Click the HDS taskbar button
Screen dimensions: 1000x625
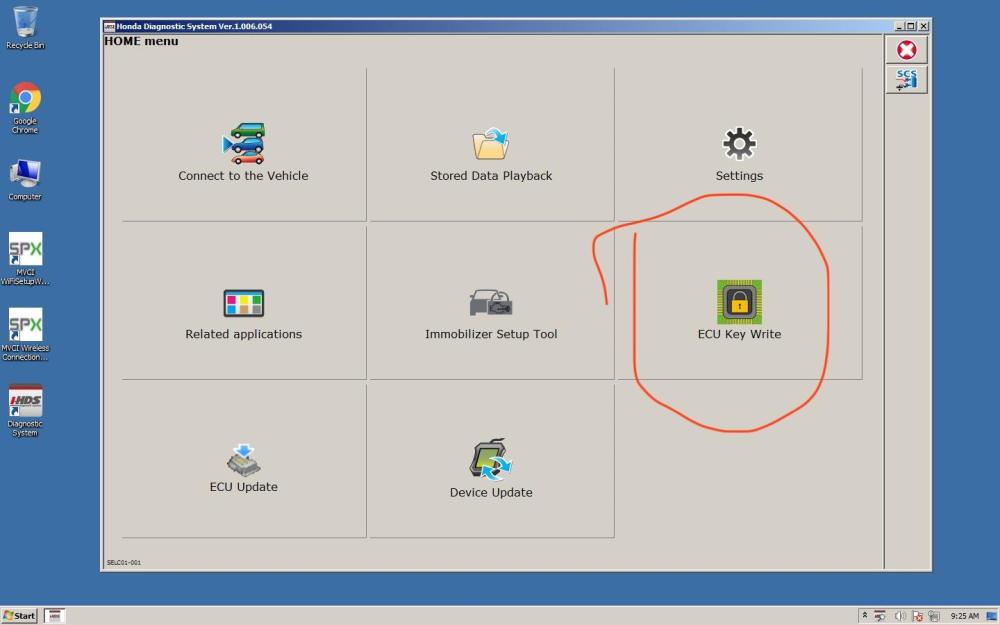point(55,615)
